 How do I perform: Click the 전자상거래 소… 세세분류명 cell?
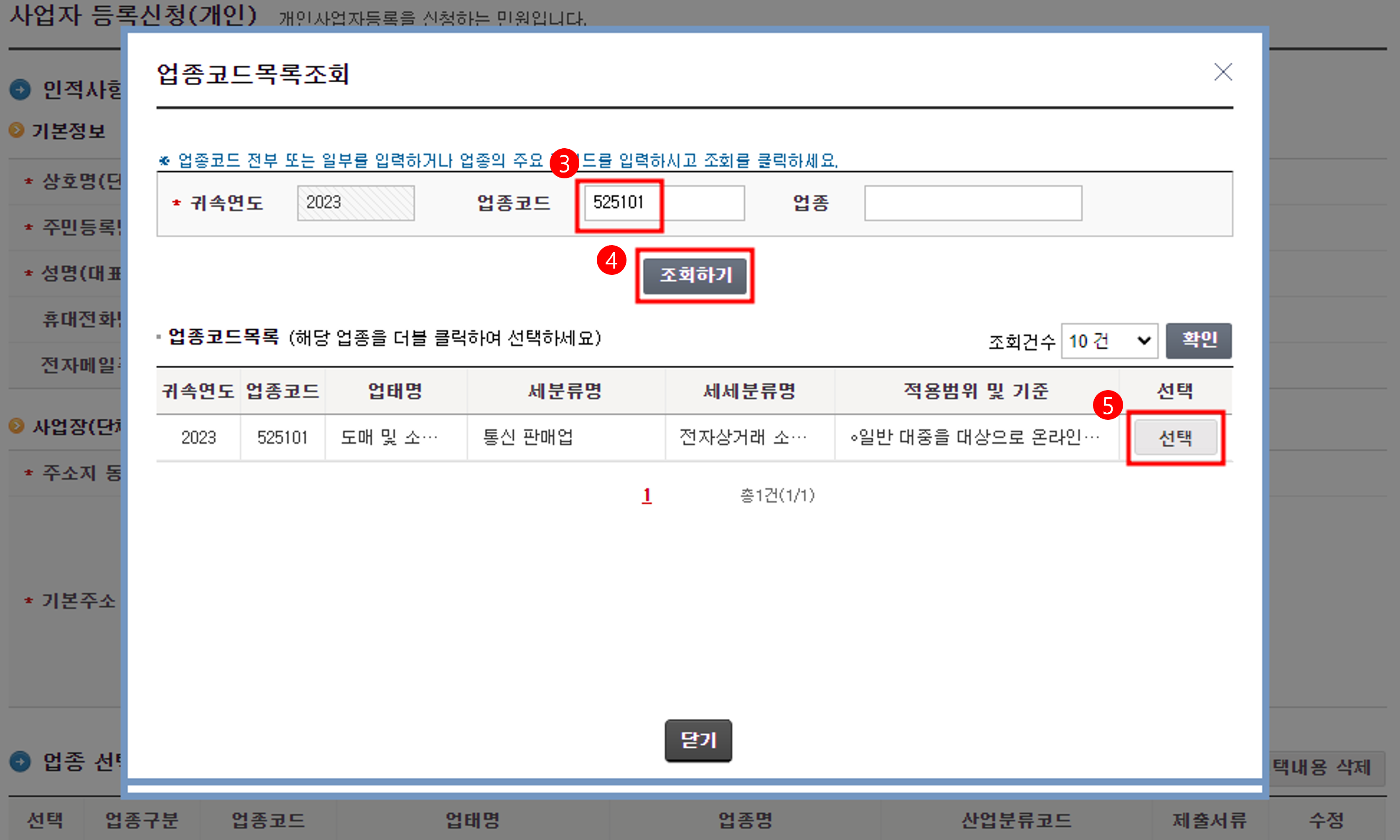(743, 438)
